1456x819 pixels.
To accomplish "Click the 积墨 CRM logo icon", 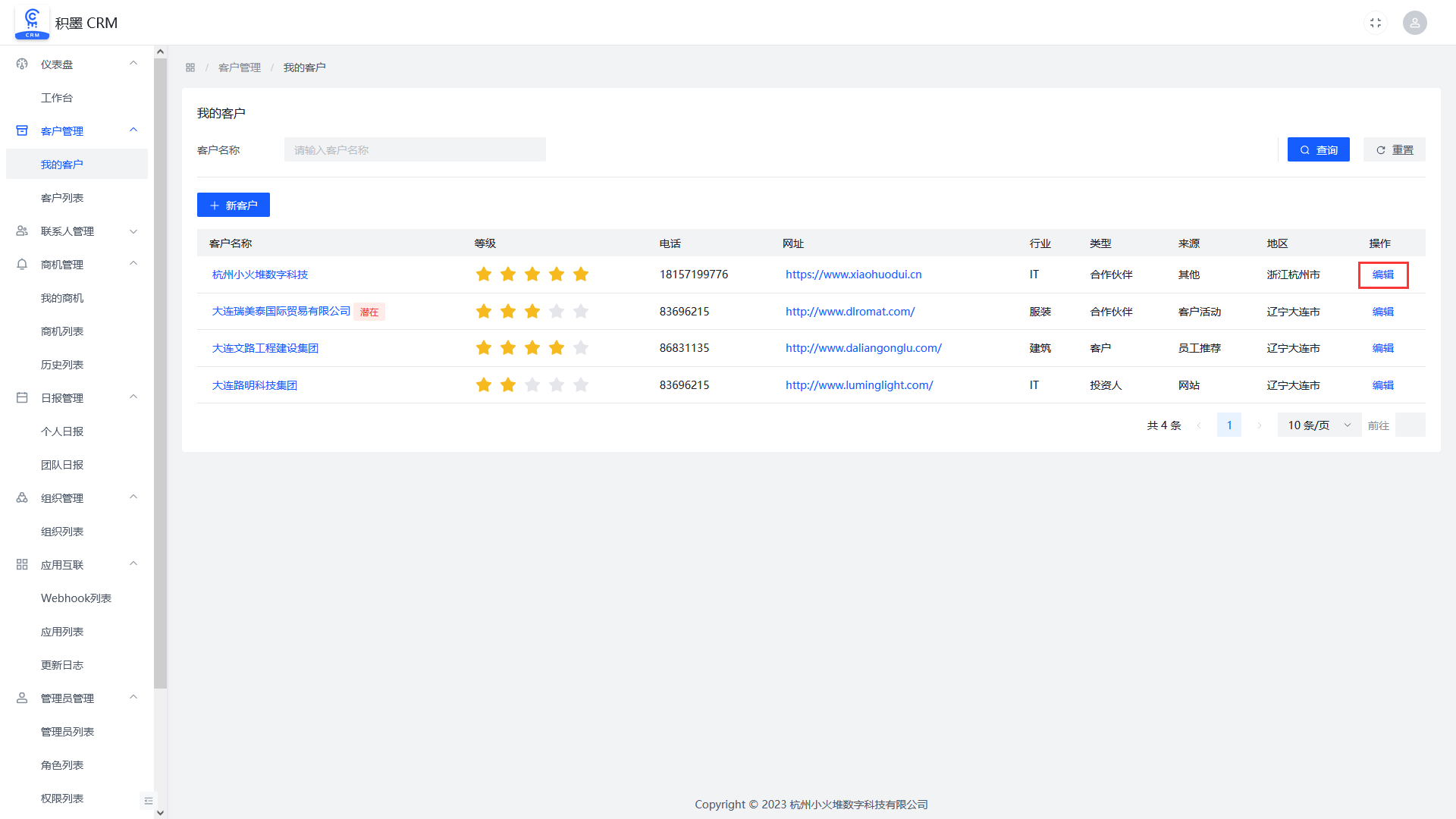I will coord(32,23).
